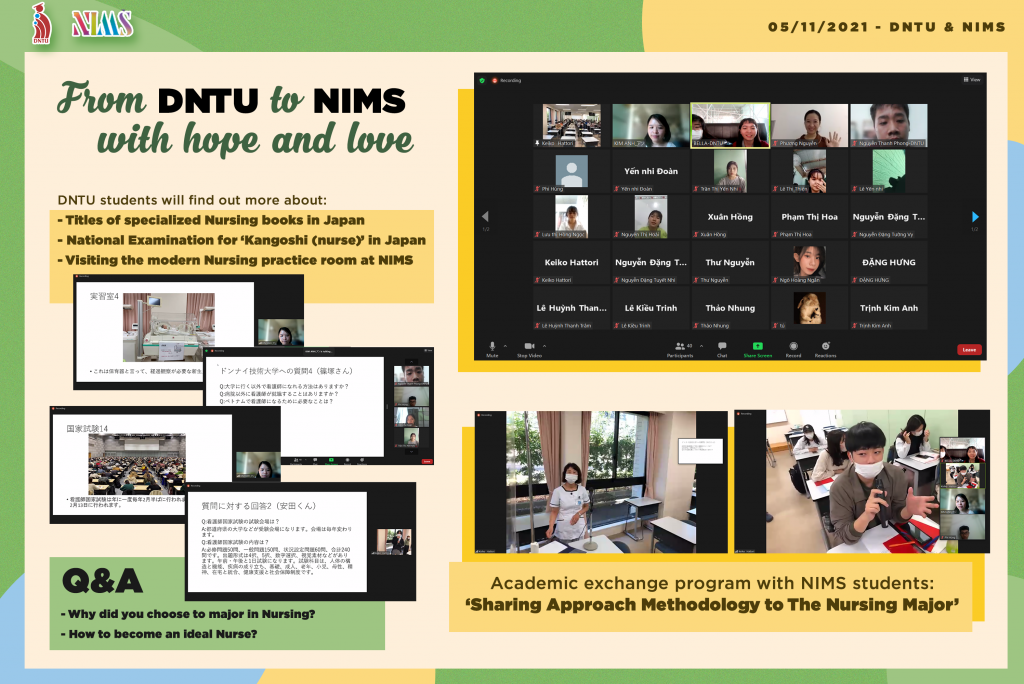1024x684 pixels.
Task: Open audio options caret beside Mute
Action: (505, 346)
